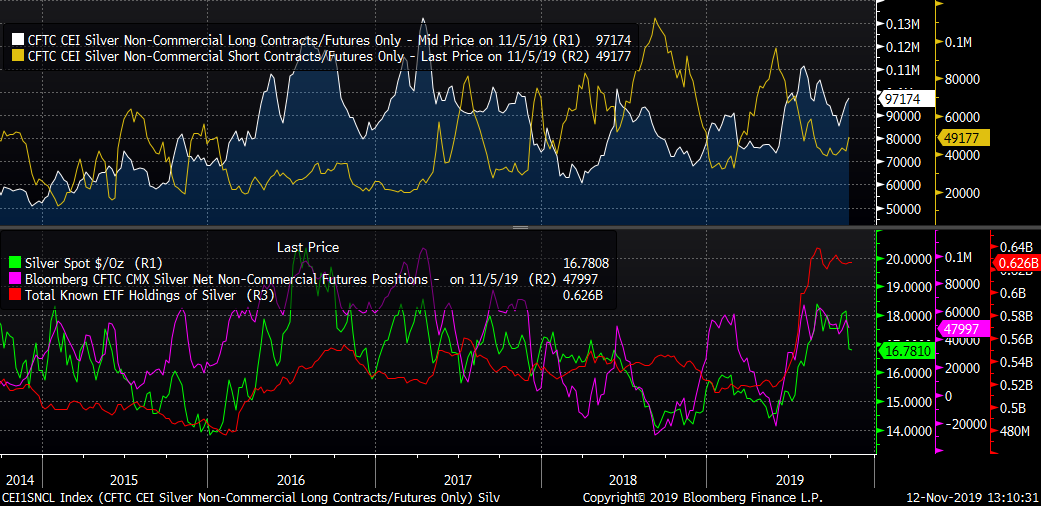The image size is (1041, 506).
Task: Click the panel divider handle between charts
Action: point(520,228)
